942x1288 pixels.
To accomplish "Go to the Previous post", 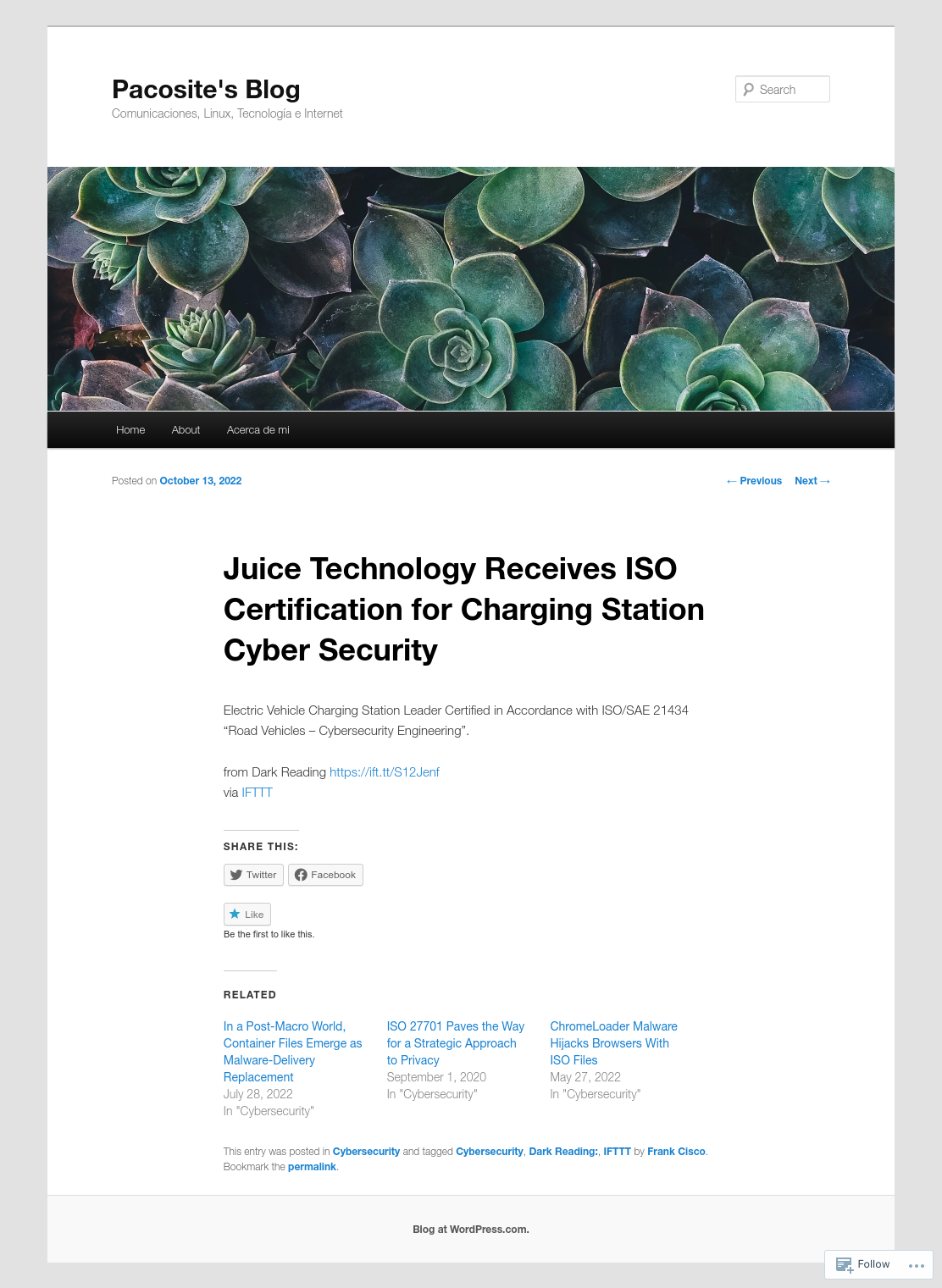I will (754, 481).
